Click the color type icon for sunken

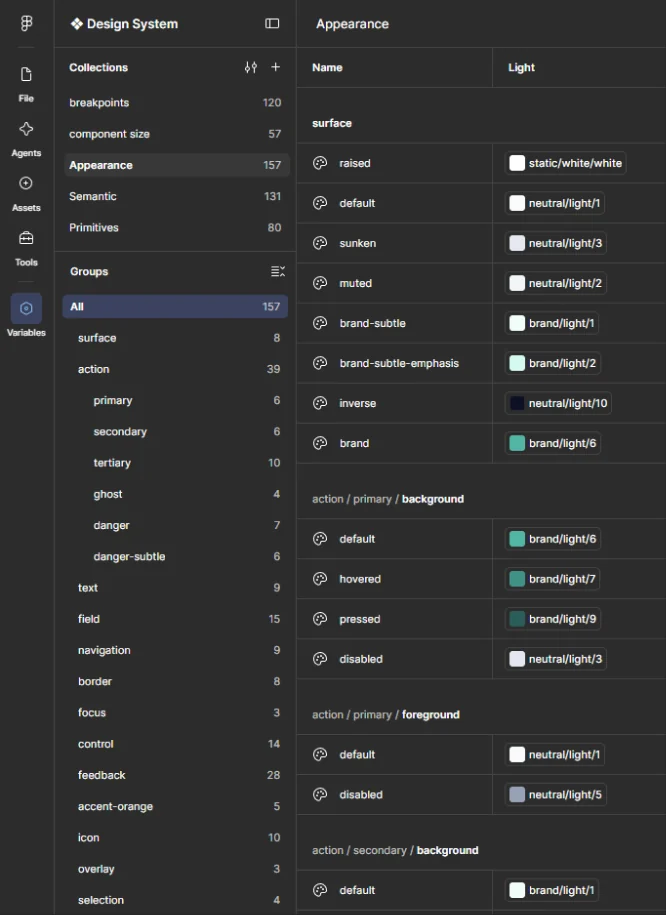pyautogui.click(x=320, y=243)
